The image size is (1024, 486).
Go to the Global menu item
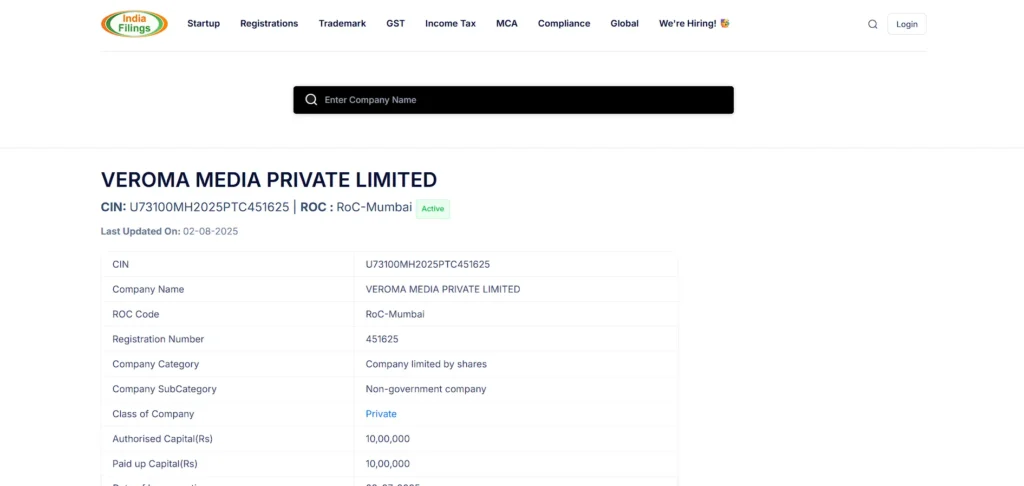[624, 24]
